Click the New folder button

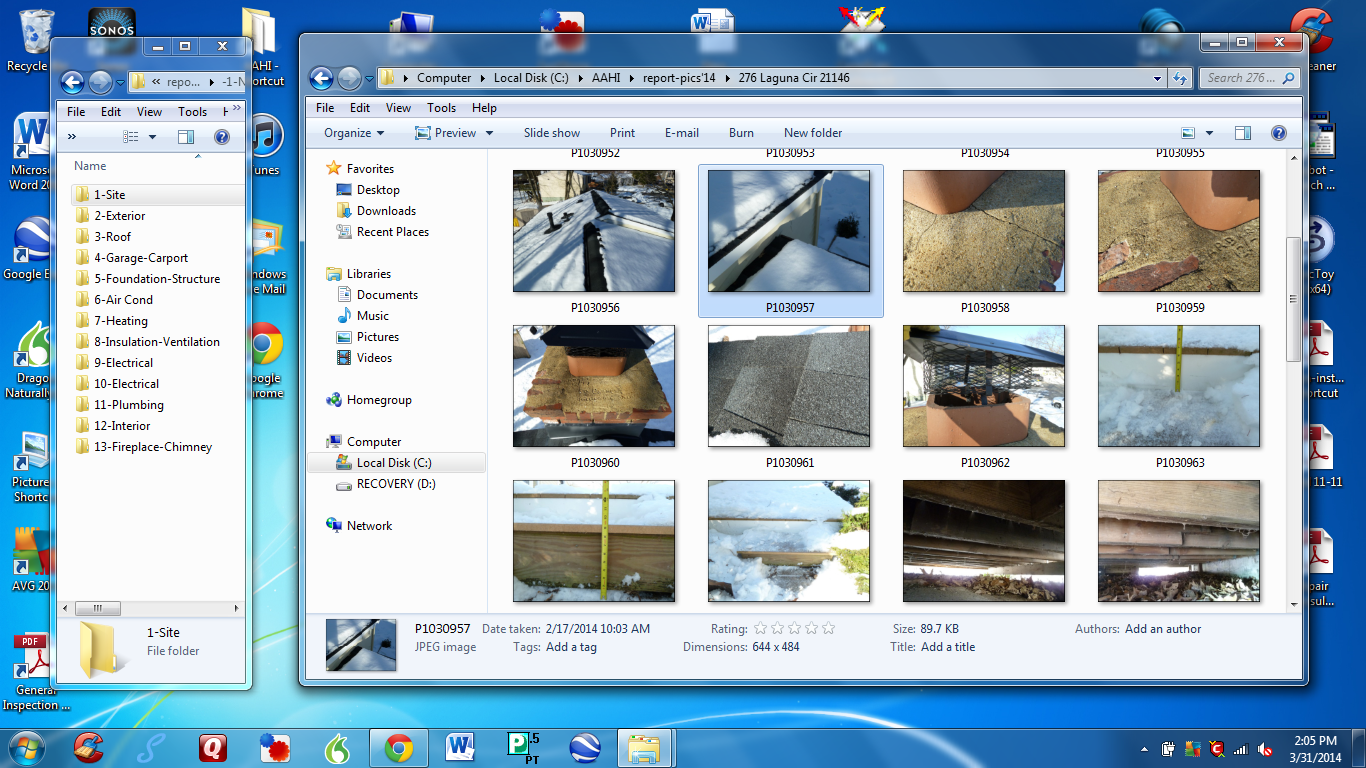pos(812,132)
